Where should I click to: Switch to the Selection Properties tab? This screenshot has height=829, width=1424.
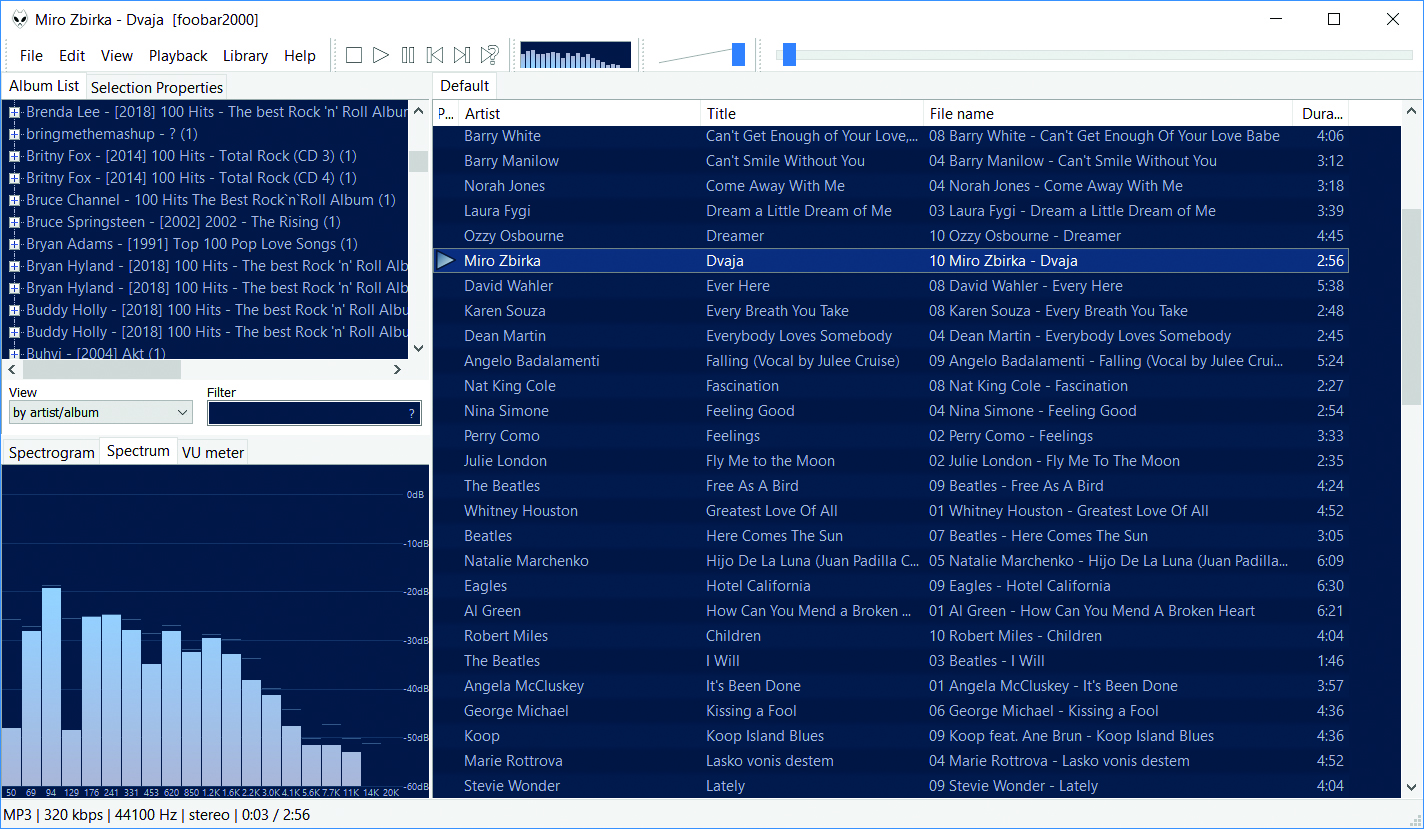[157, 87]
